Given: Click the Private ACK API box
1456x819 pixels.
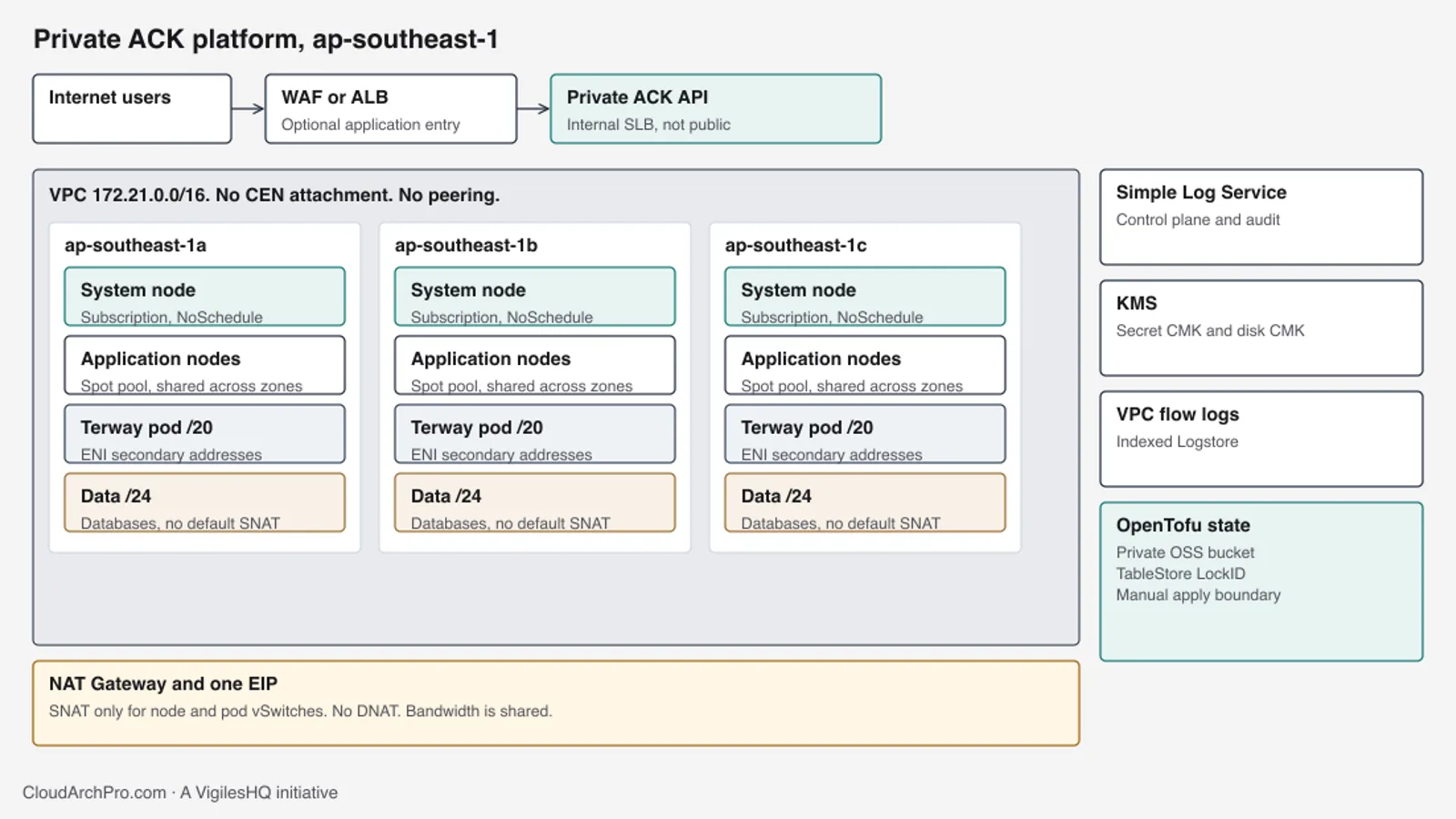Looking at the screenshot, I should [715, 108].
